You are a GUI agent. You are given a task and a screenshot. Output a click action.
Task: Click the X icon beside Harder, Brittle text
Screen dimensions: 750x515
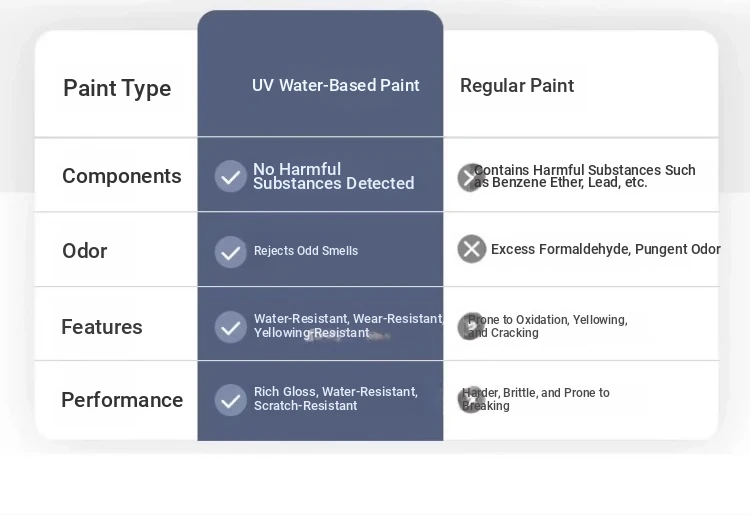471,400
